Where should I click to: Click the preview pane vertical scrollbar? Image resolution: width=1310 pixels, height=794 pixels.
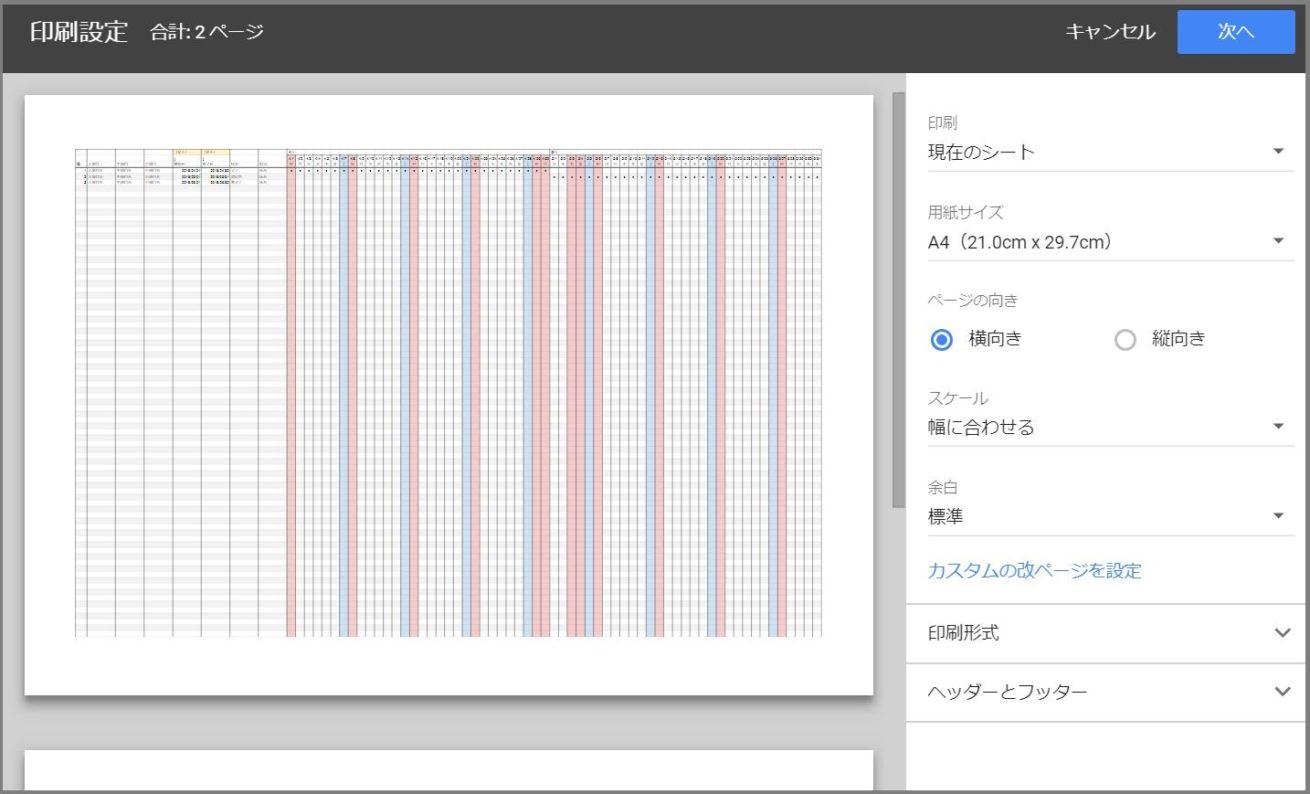[898, 299]
